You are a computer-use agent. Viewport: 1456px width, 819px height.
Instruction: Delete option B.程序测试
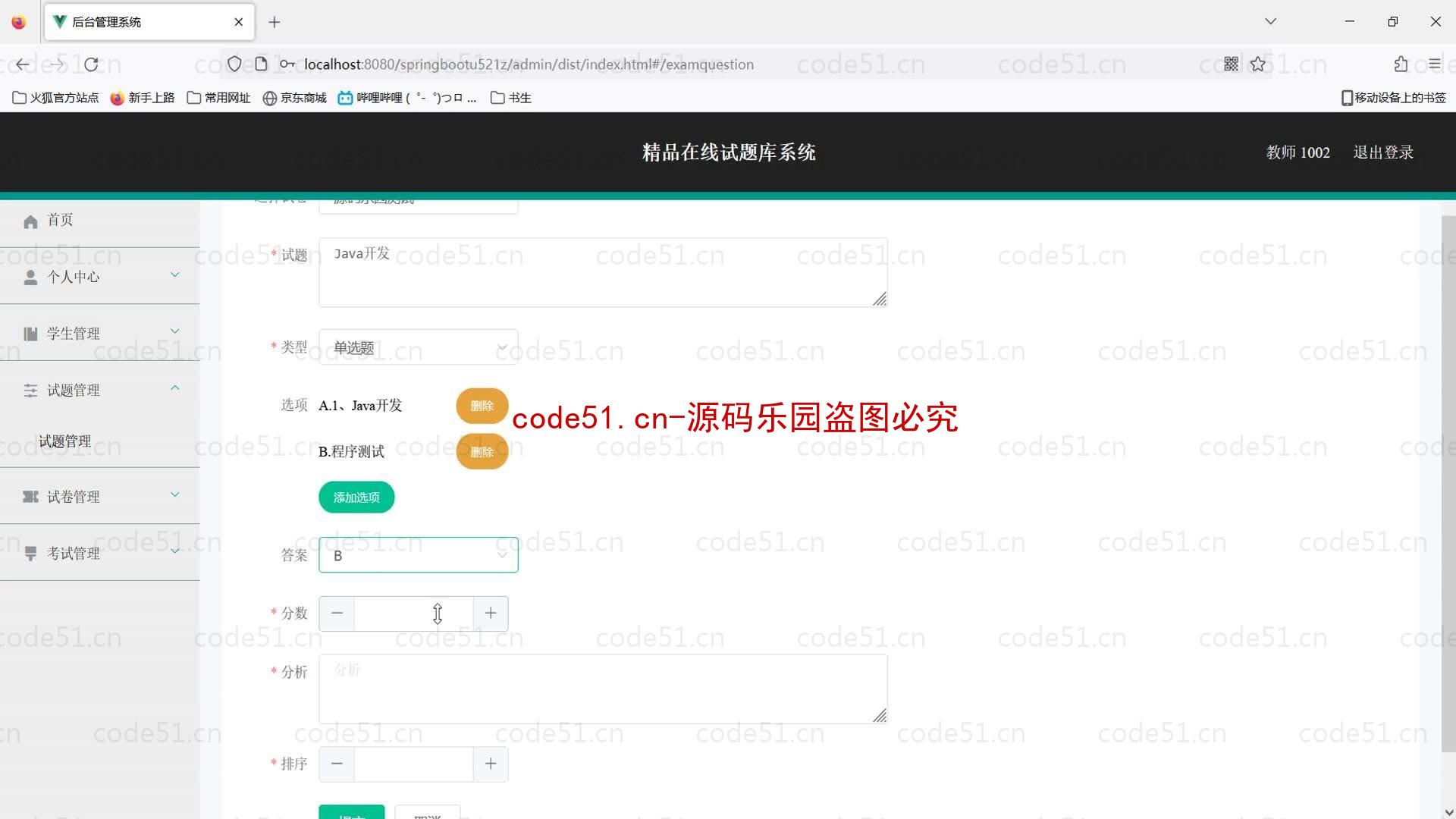click(x=482, y=452)
